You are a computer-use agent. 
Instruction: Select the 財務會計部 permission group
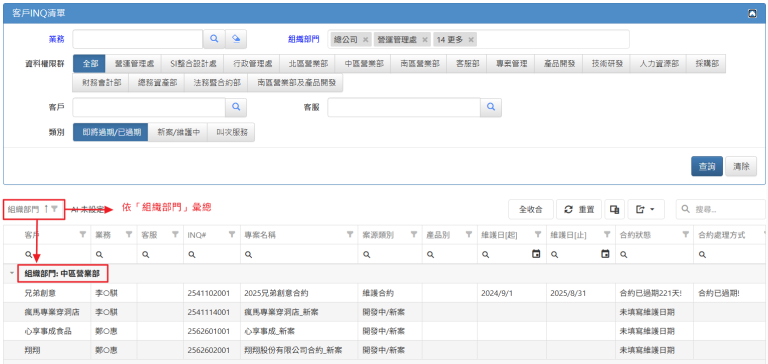coord(101,83)
